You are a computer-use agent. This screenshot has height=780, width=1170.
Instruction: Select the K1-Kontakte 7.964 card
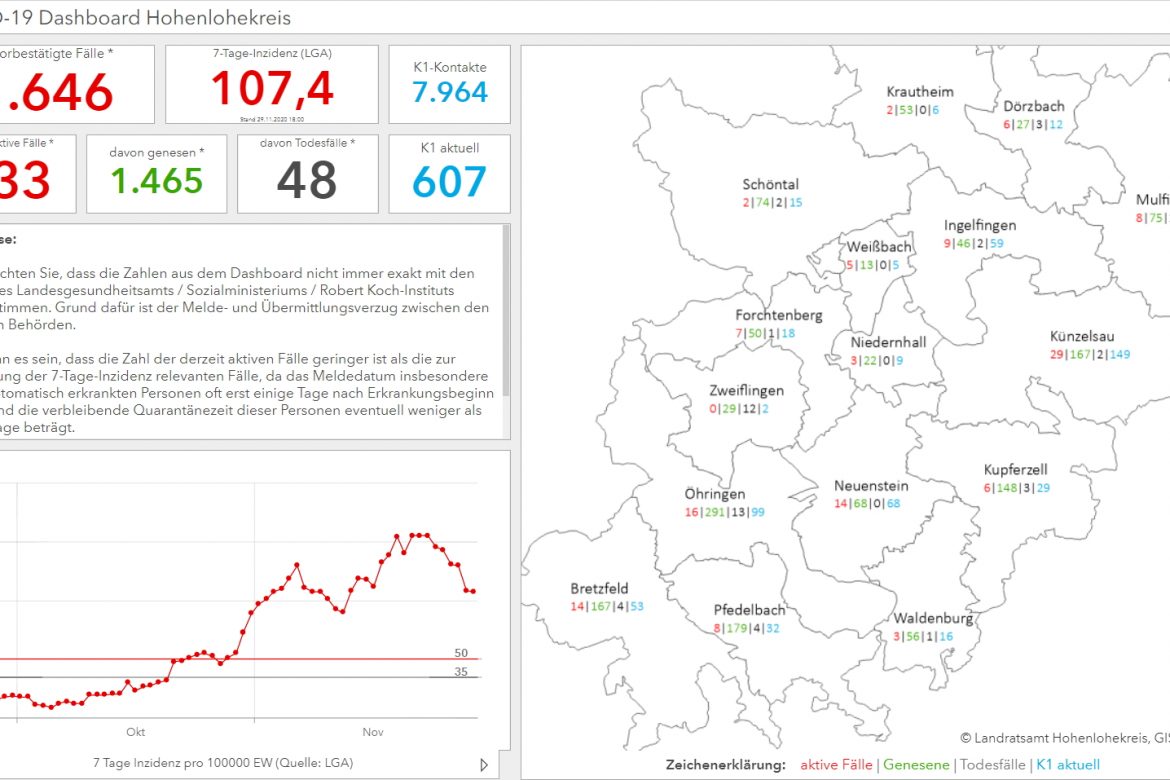449,84
